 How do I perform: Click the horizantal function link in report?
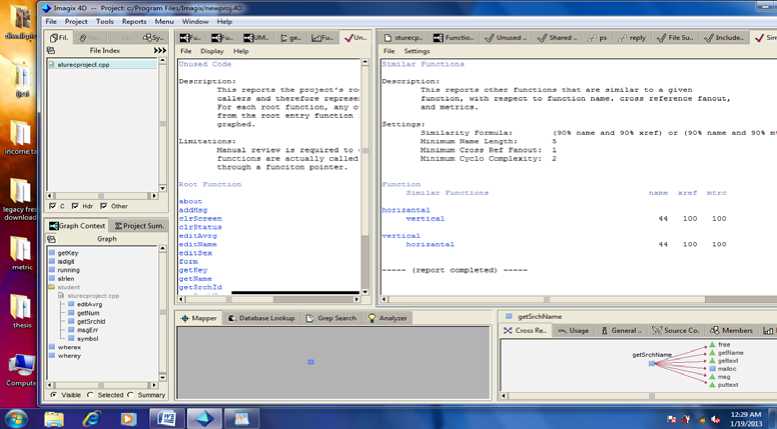tap(402, 209)
